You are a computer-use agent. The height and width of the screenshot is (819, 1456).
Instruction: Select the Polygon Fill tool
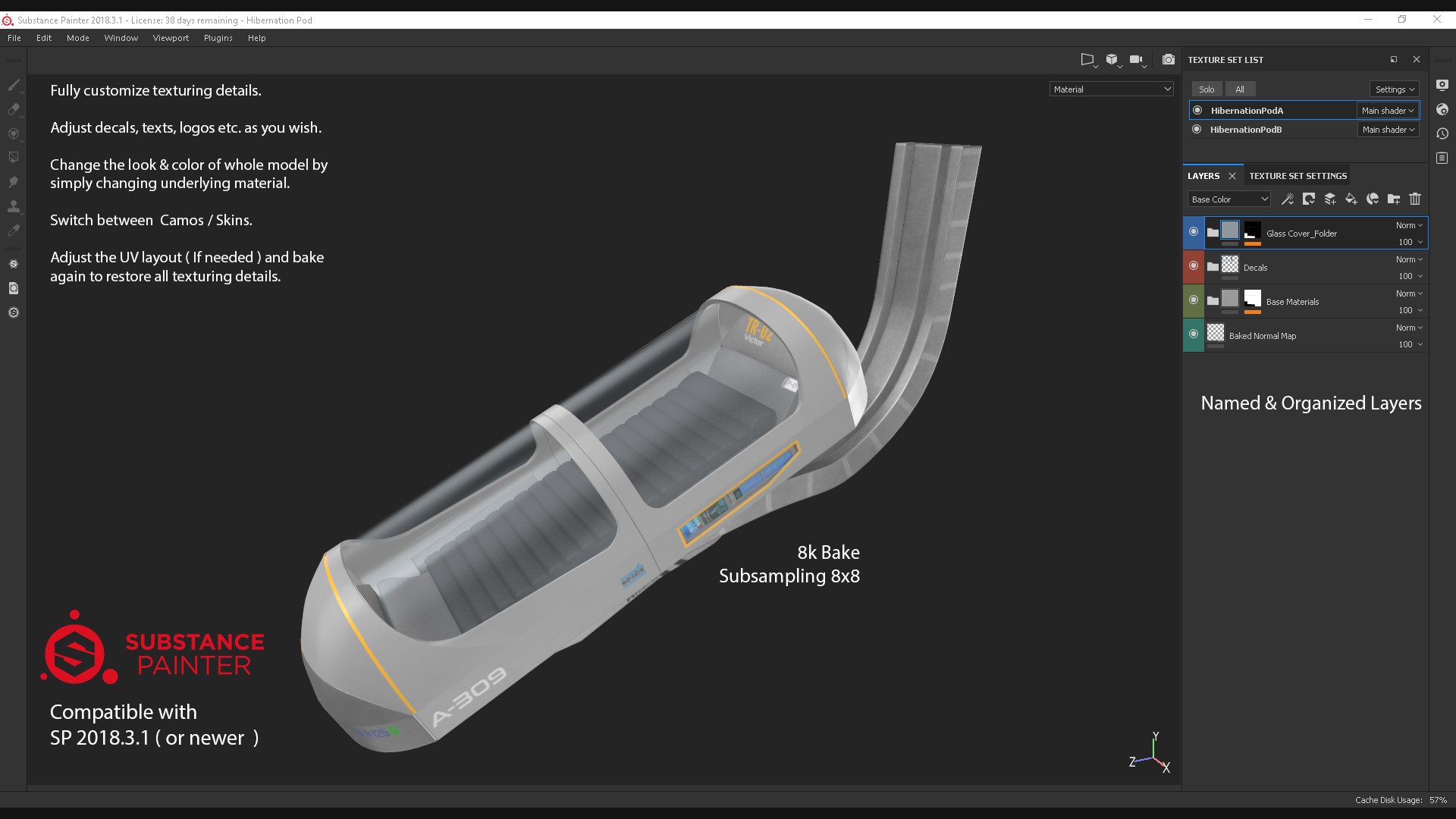tap(14, 158)
